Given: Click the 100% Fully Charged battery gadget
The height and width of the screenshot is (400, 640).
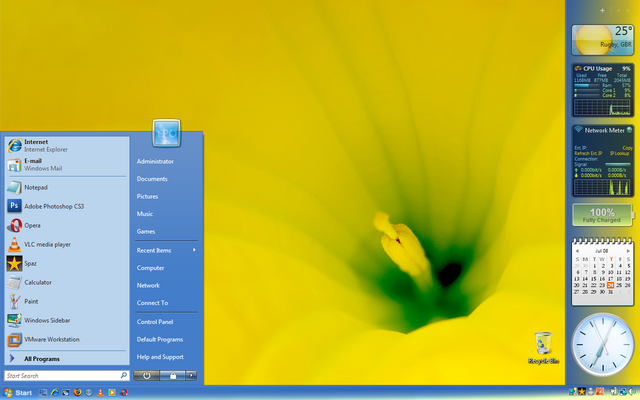Looking at the screenshot, I should (x=602, y=215).
